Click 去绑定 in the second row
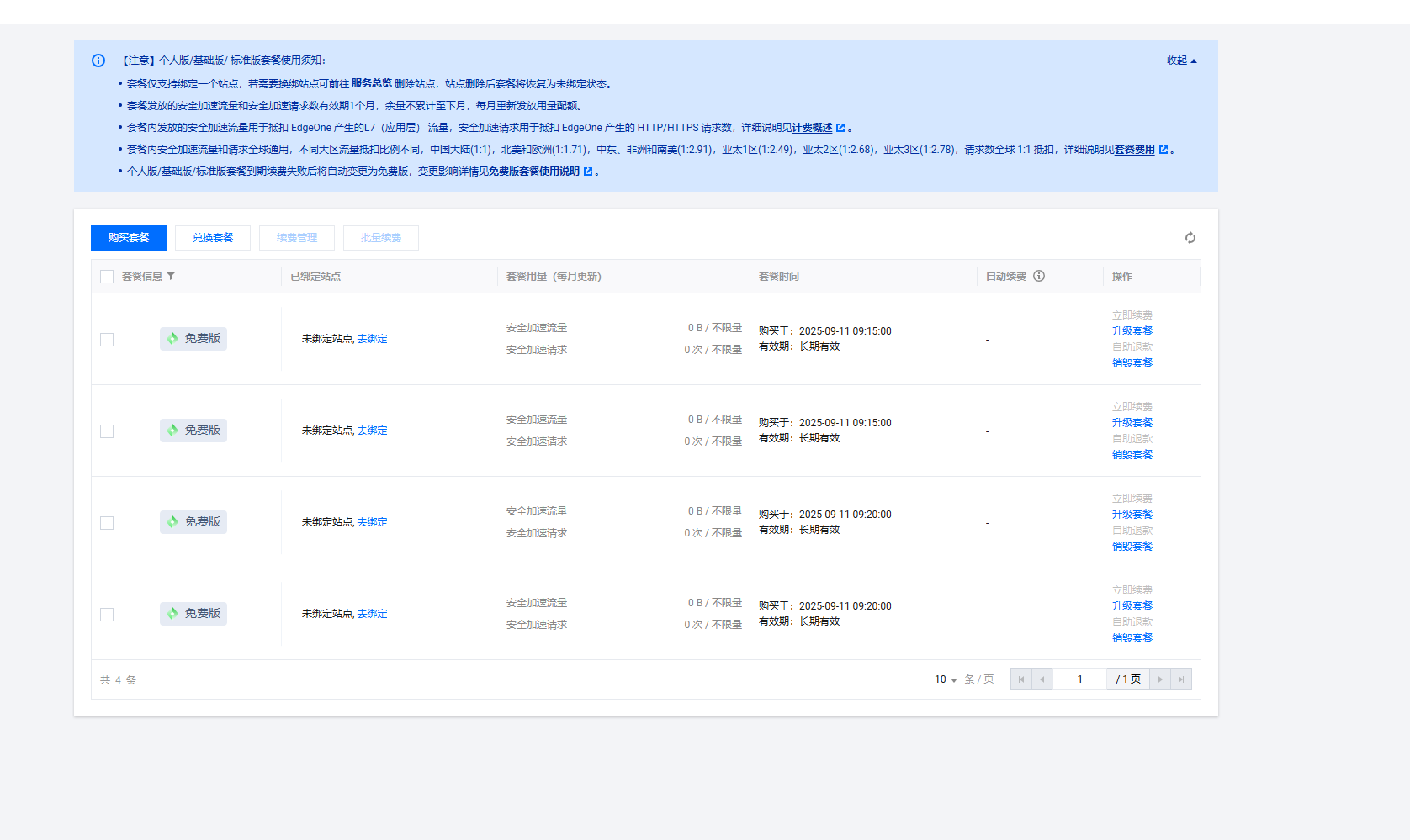 [x=373, y=431]
